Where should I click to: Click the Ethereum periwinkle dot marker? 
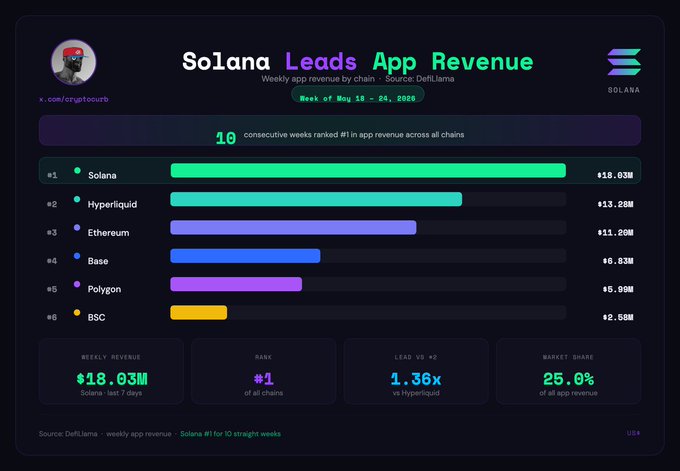click(77, 227)
